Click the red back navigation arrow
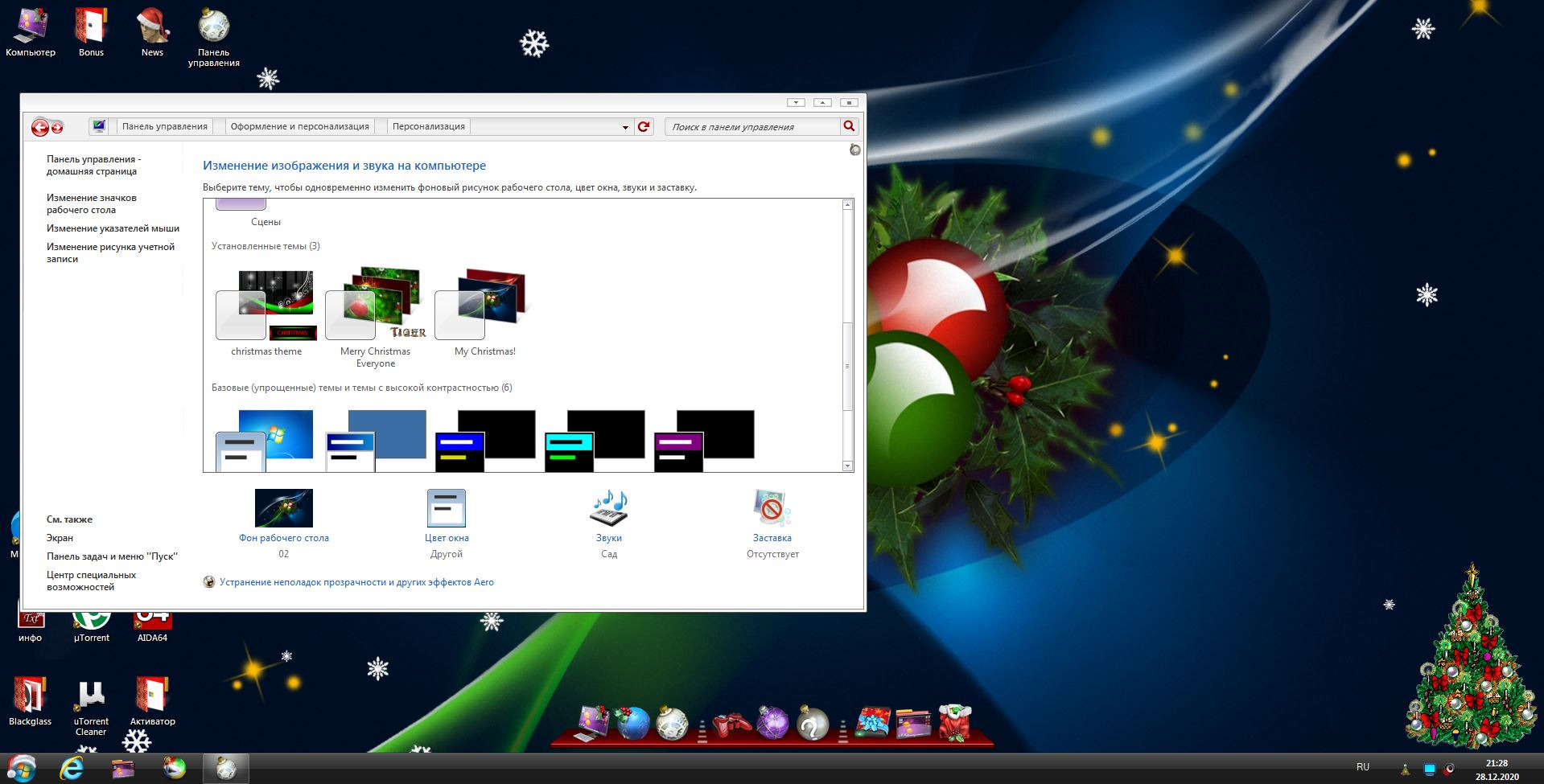This screenshot has height=784, width=1544. click(39, 127)
